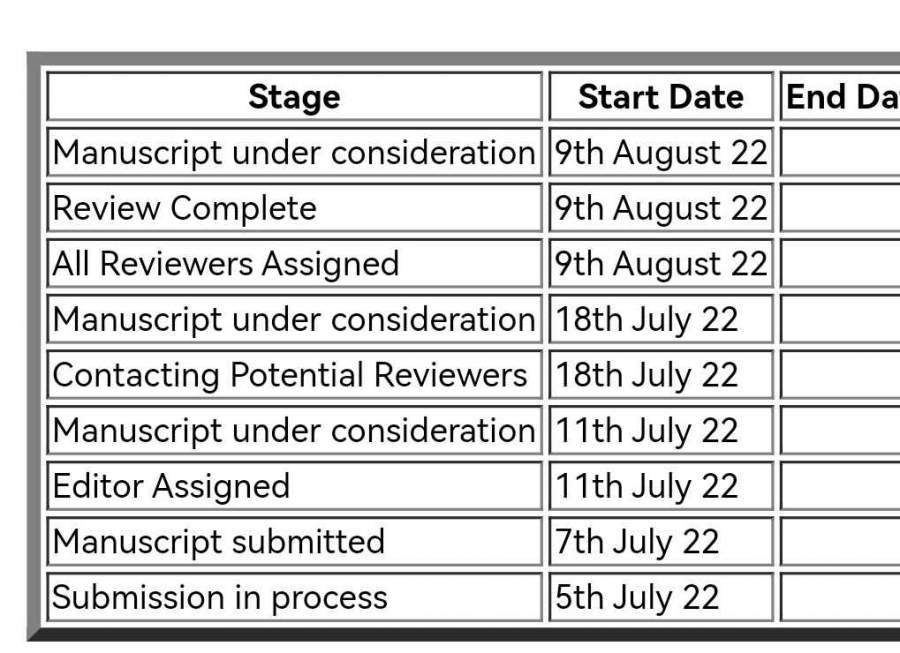Select "Manuscript under consideration" dated 11th July
Viewport: 900px width, 653px height.
(294, 431)
